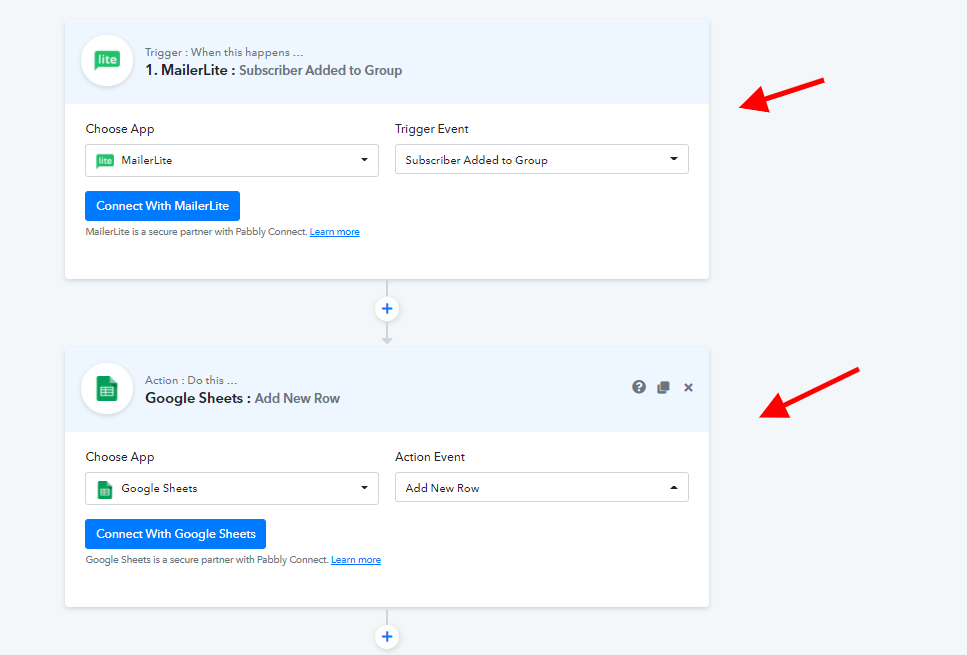Open the trigger's Choose App dropdown showing MailerLite
This screenshot has height=655, width=967.
pyautogui.click(x=232, y=160)
